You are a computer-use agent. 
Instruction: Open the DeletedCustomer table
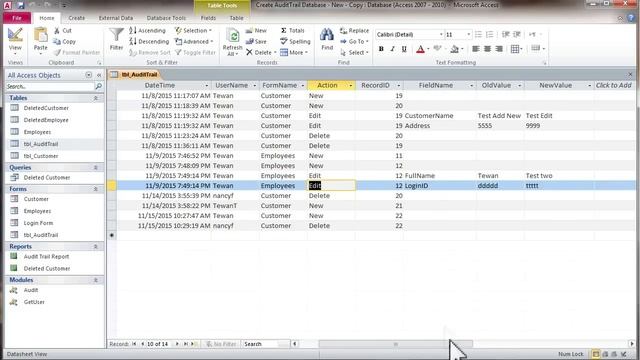pyautogui.click(x=46, y=108)
